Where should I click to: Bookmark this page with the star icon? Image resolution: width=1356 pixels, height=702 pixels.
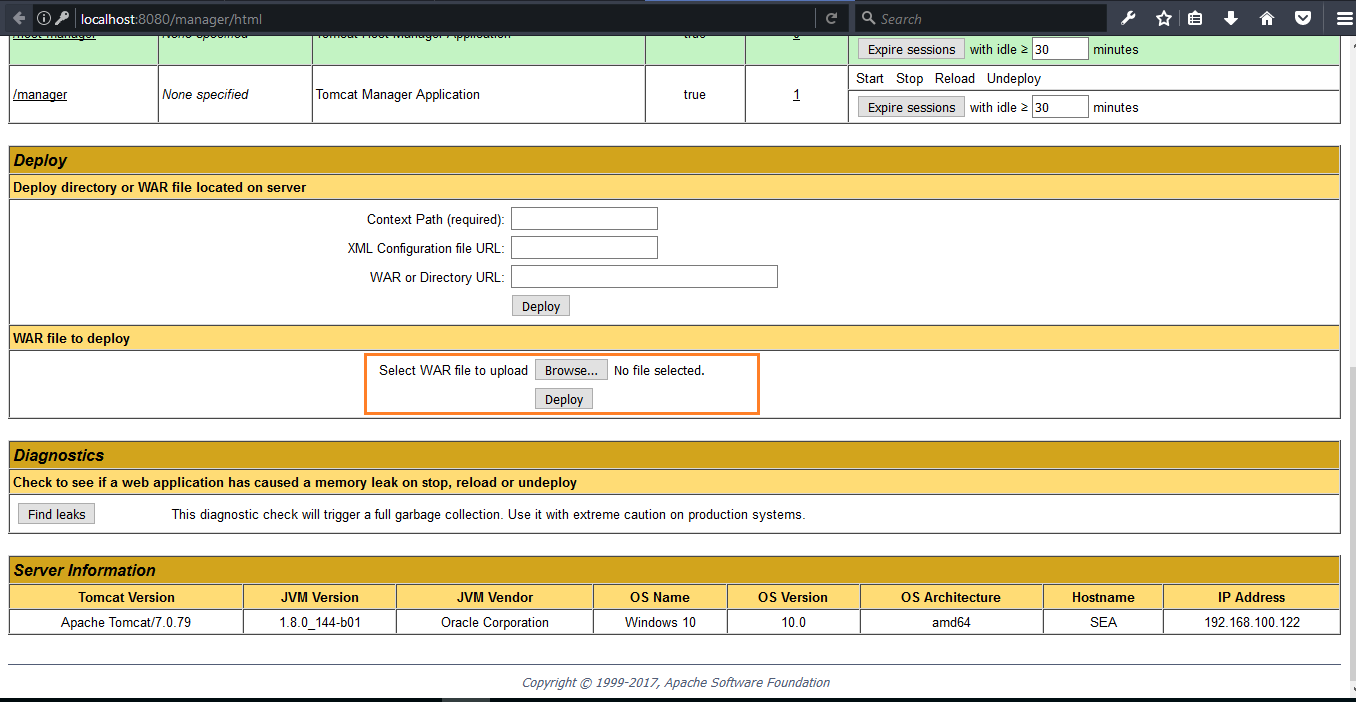click(1163, 18)
